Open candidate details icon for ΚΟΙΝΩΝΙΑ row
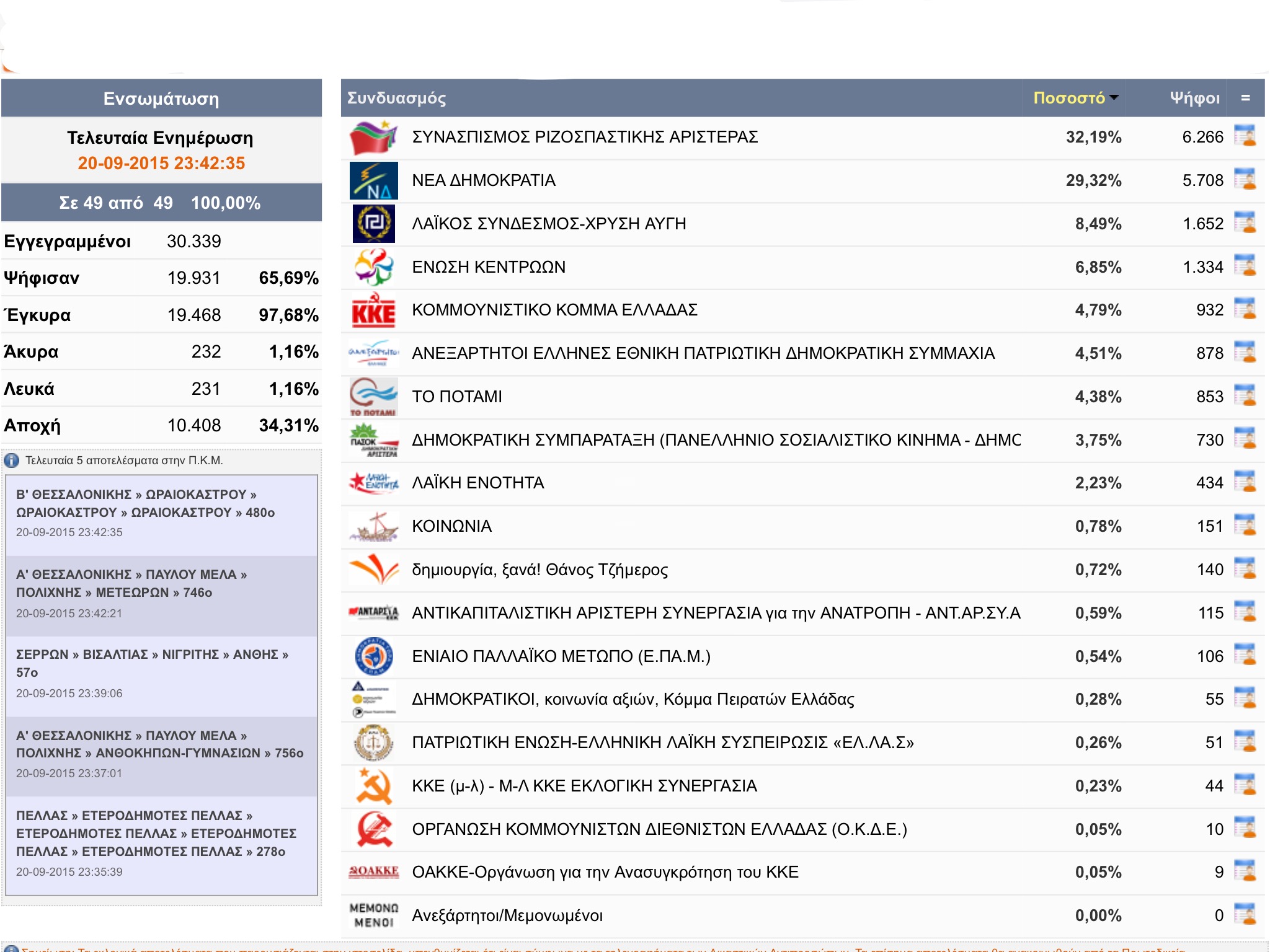 click(x=1245, y=525)
